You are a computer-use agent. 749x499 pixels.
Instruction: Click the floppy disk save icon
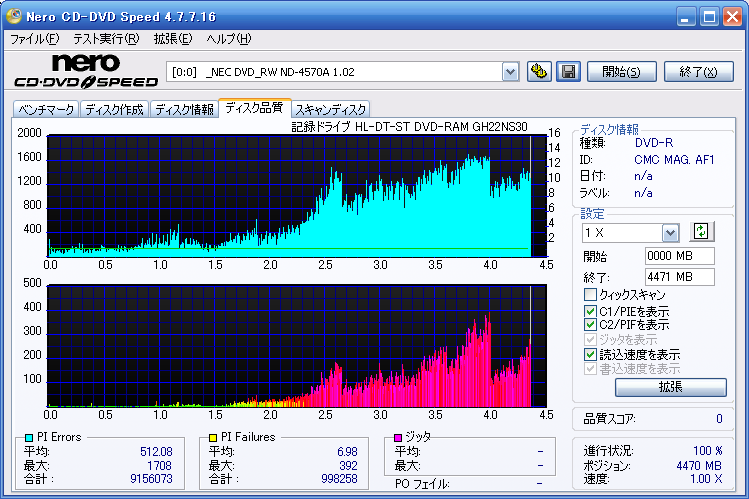click(x=568, y=72)
